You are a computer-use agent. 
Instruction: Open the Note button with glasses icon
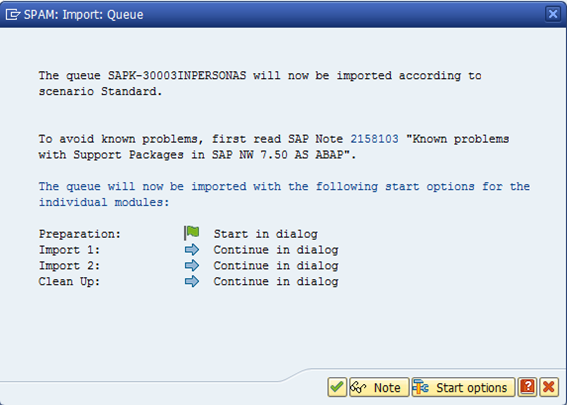pyautogui.click(x=379, y=387)
